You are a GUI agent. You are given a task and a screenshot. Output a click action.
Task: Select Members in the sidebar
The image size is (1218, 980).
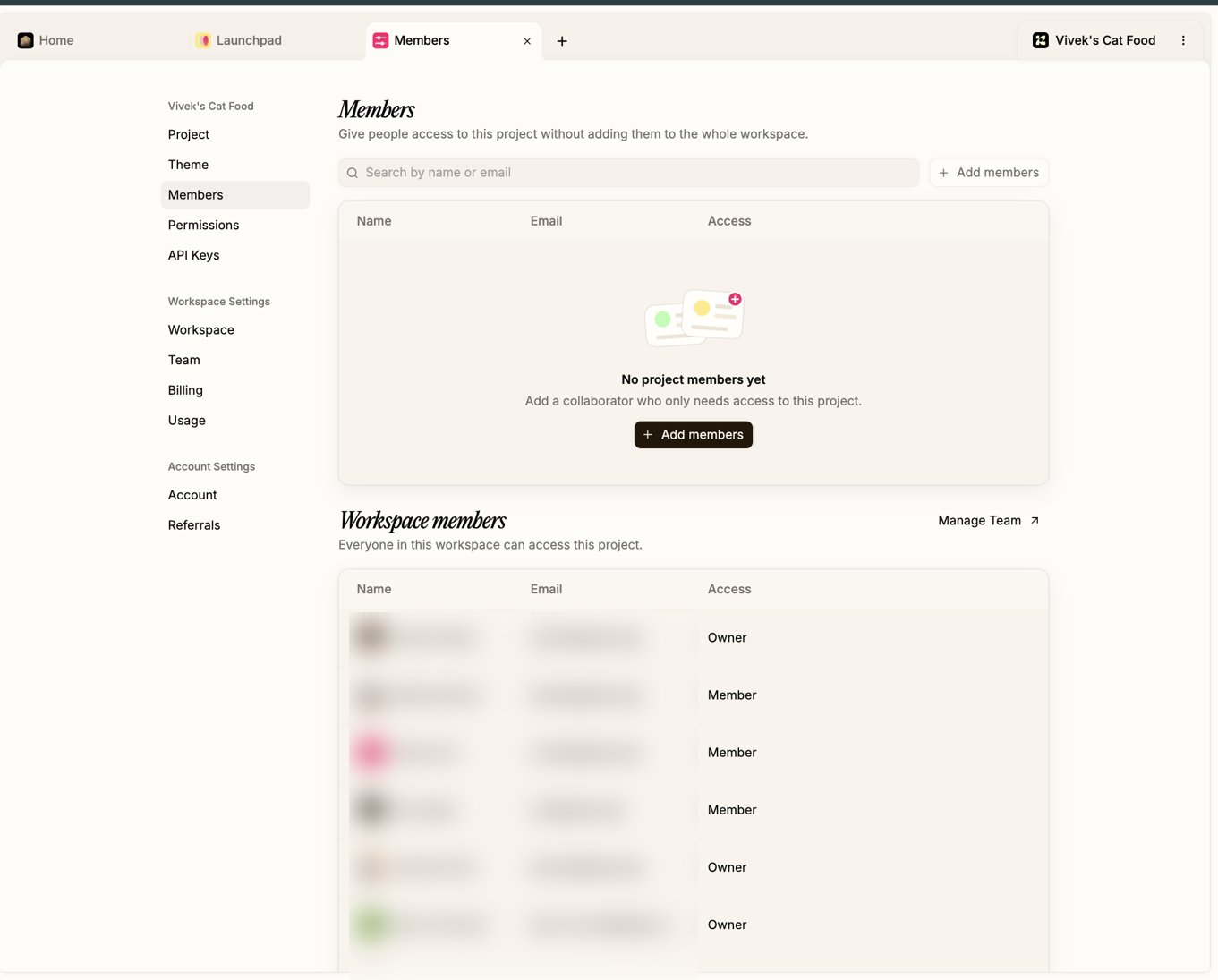point(235,195)
